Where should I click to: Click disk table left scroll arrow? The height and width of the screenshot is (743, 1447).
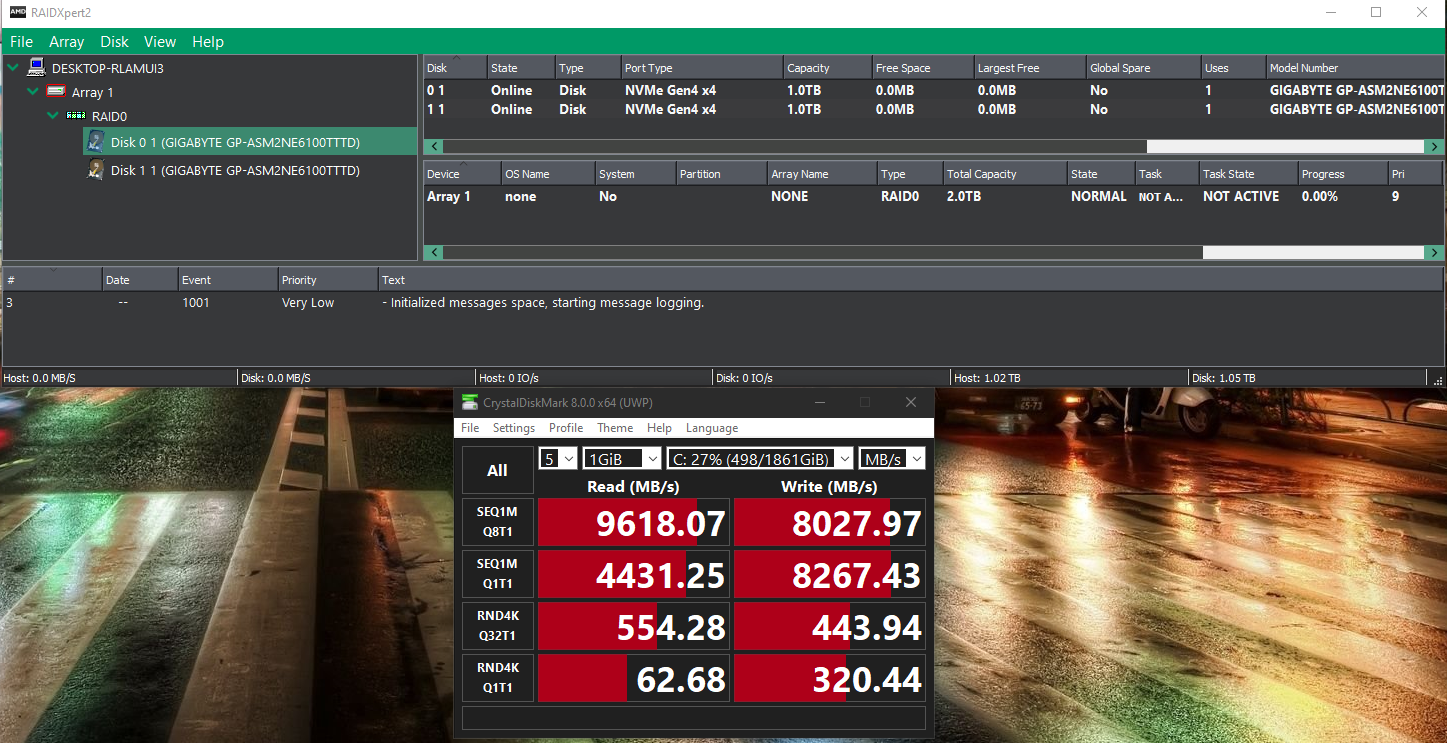(x=433, y=146)
